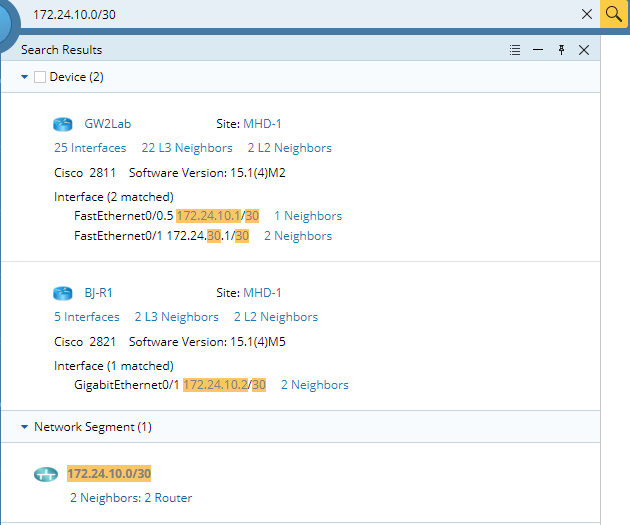Click 2 Neighbors next to GigabitEthernet0/1

point(314,385)
